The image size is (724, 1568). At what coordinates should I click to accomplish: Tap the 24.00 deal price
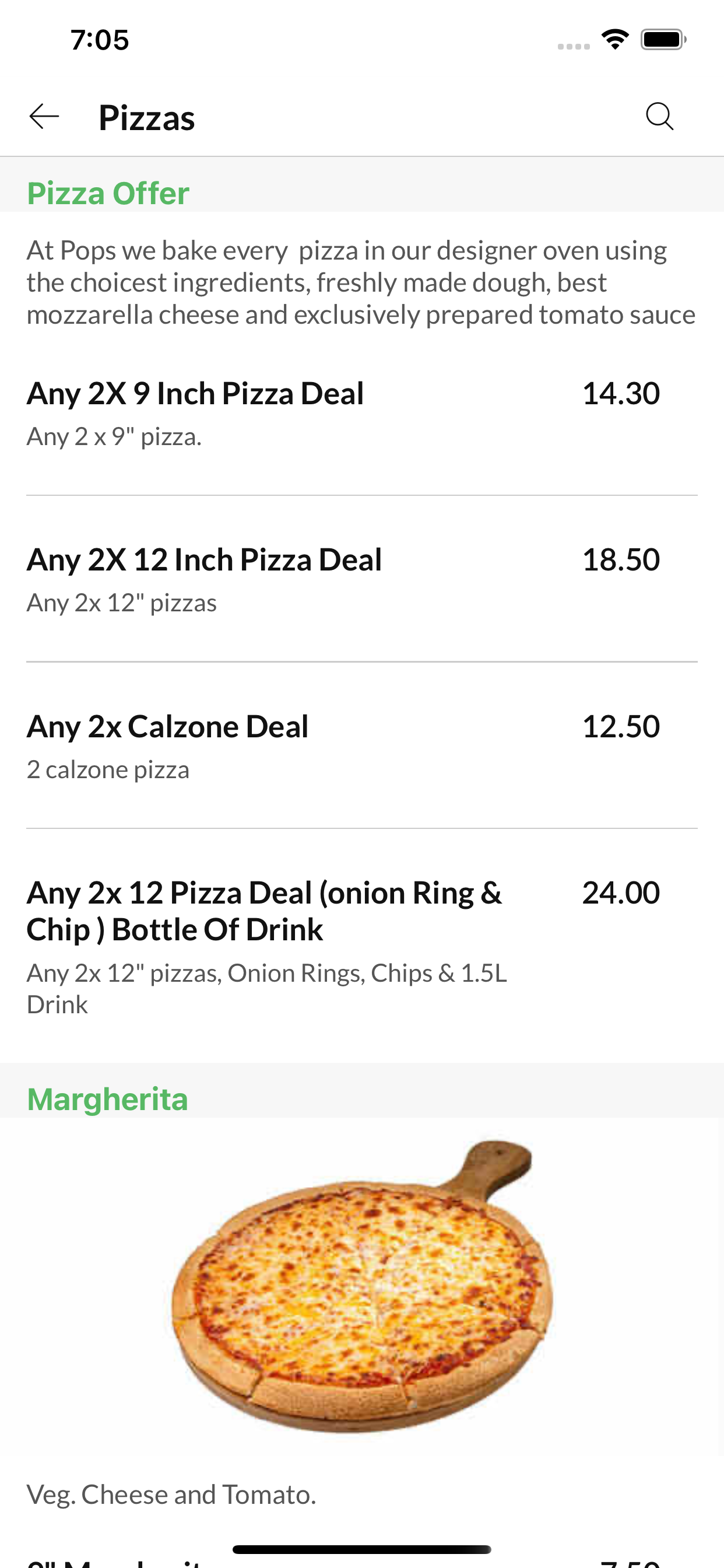621,893
